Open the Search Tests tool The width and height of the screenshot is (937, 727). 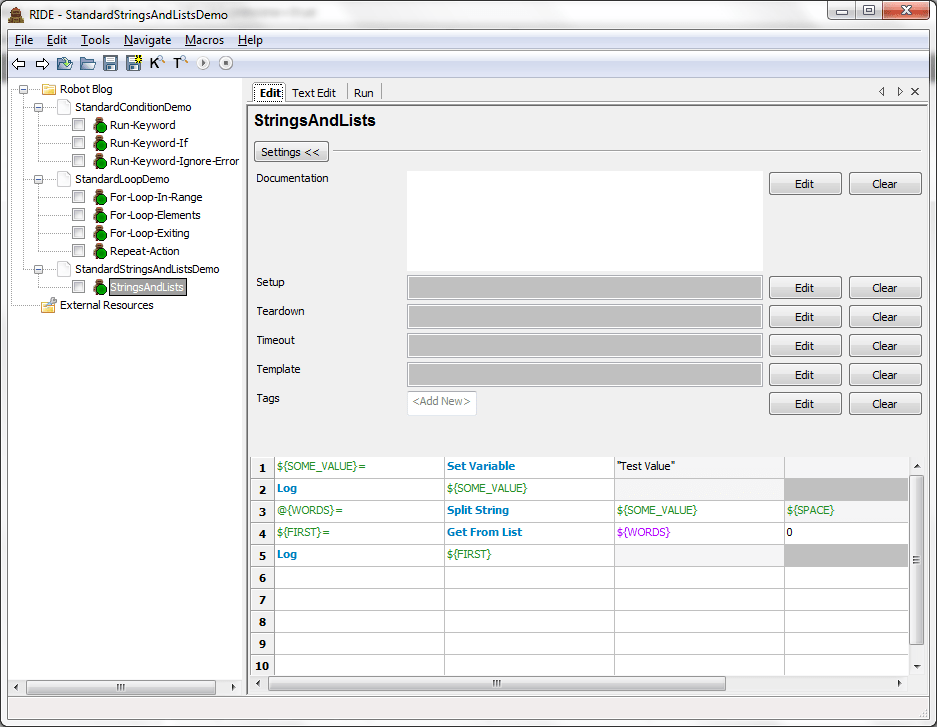tap(180, 64)
